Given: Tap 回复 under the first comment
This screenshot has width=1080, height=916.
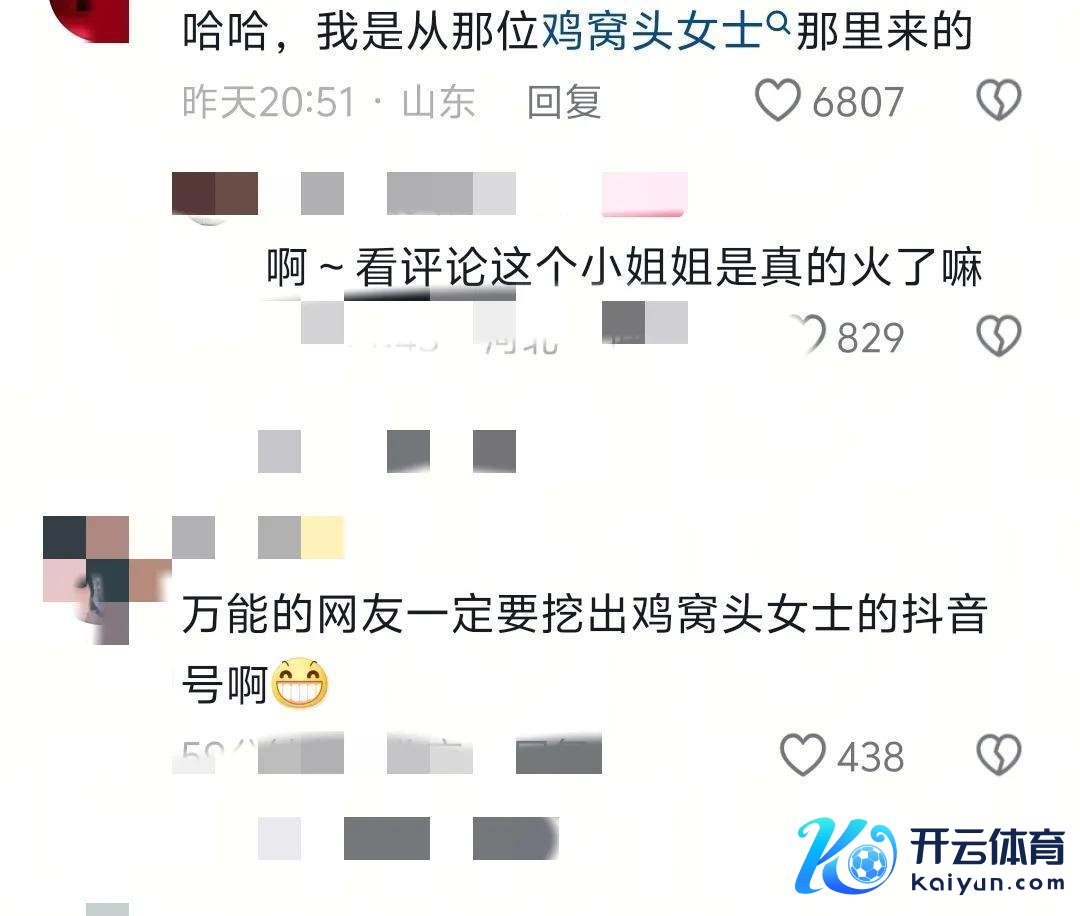Looking at the screenshot, I should (564, 102).
